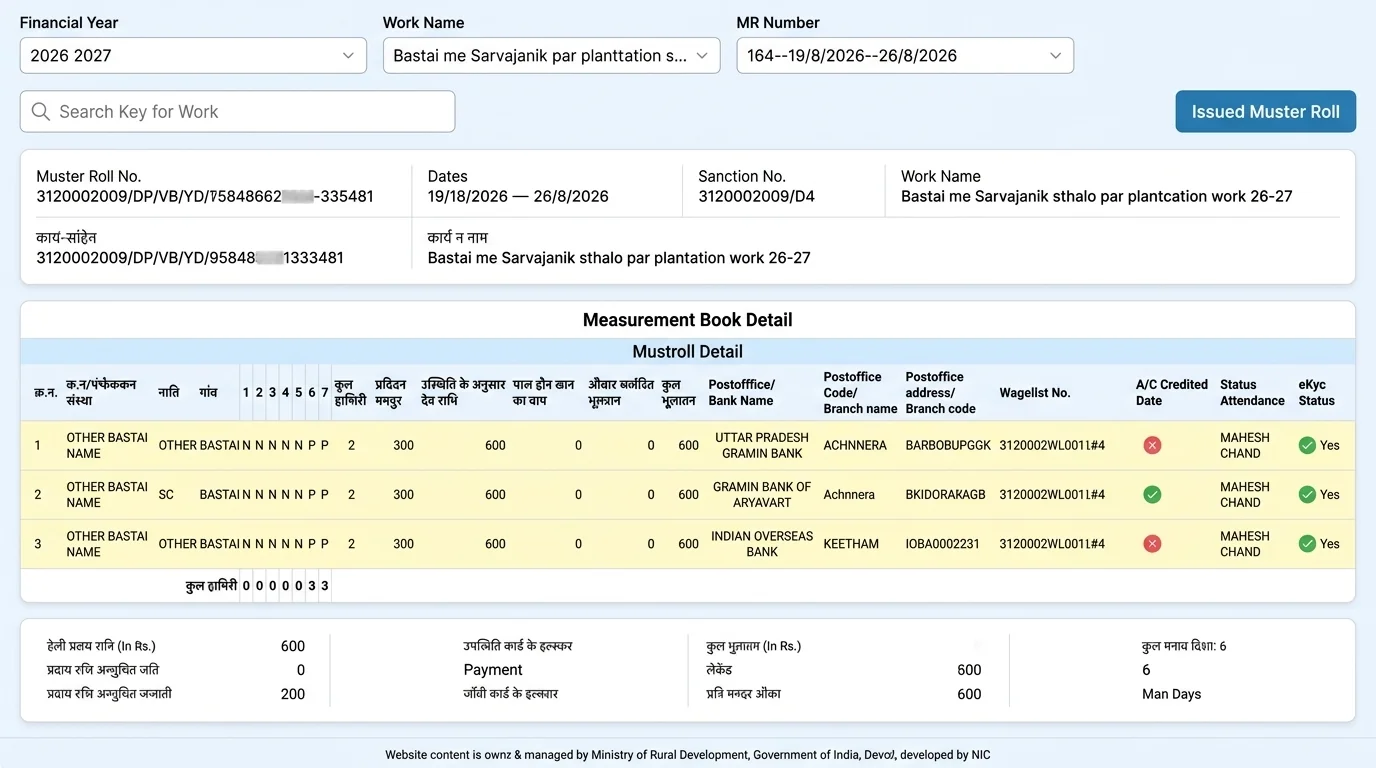Open the Financial Year dropdown
This screenshot has width=1376, height=768.
(x=193, y=56)
